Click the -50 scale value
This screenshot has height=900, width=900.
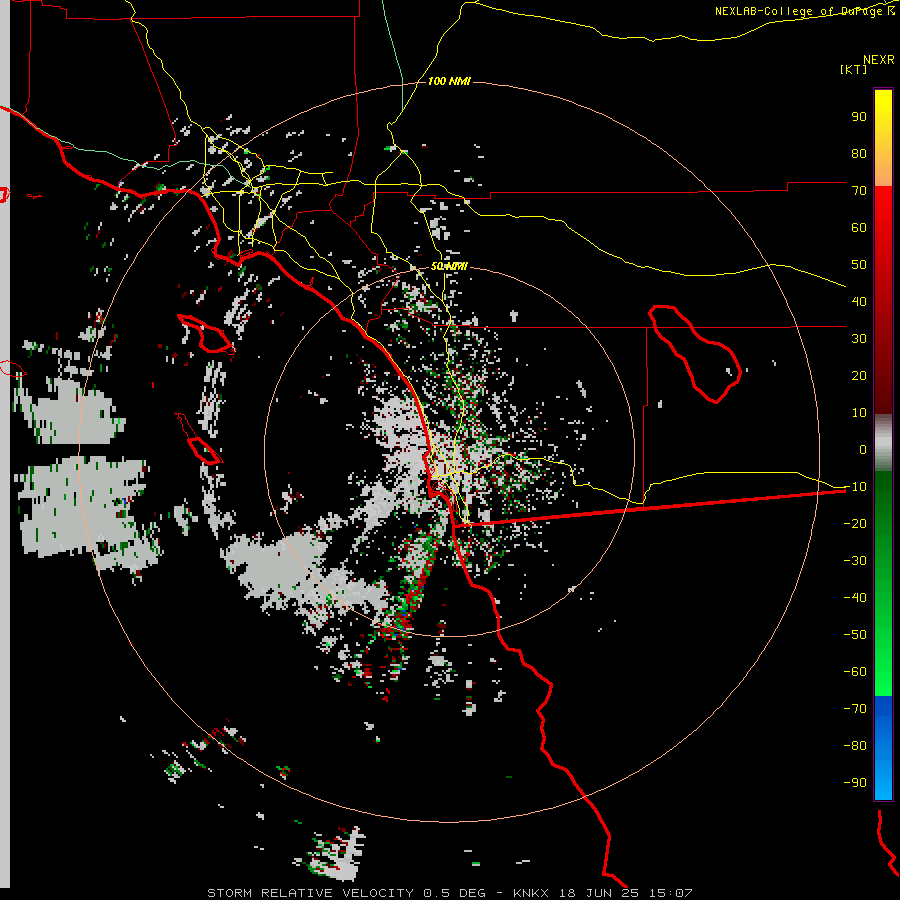[x=855, y=634]
